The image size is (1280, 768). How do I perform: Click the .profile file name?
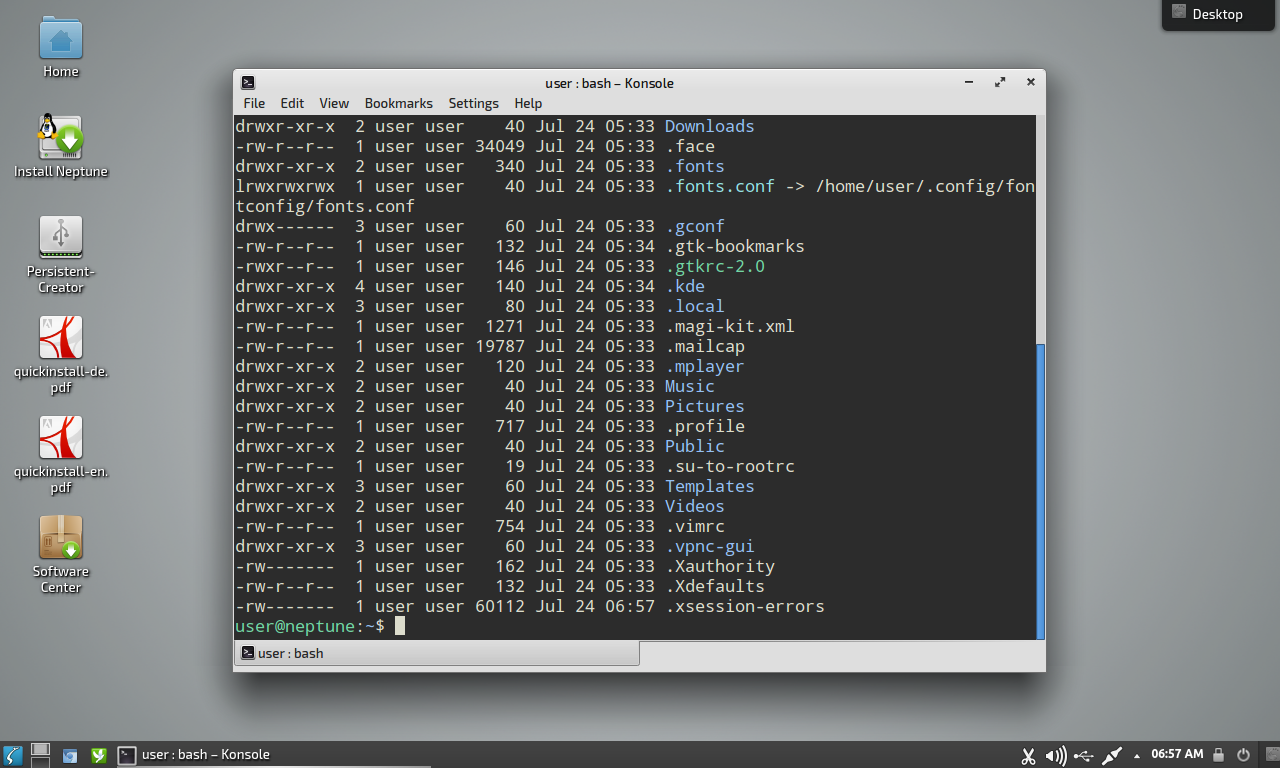(x=704, y=426)
